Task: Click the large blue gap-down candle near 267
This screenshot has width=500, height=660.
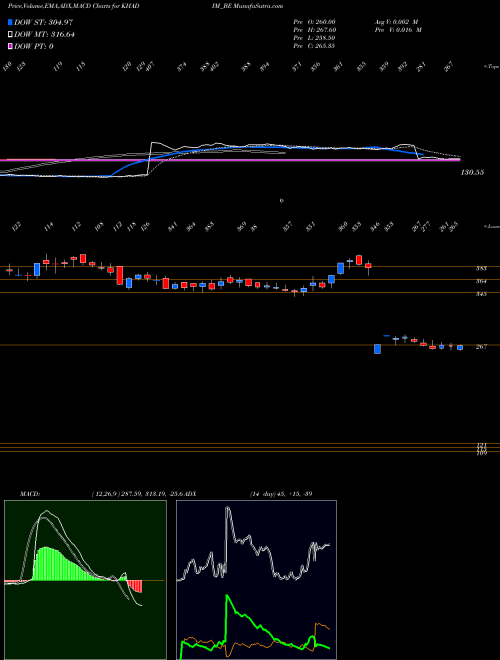Action: 378,349
